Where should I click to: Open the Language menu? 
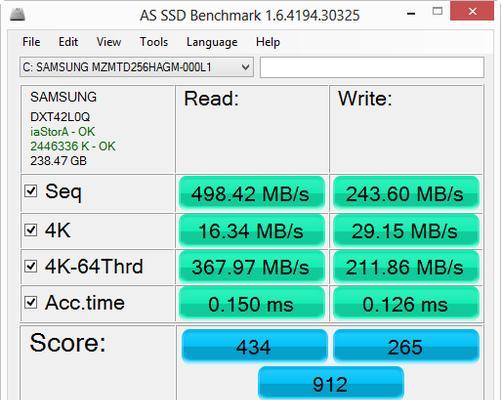pyautogui.click(x=212, y=42)
